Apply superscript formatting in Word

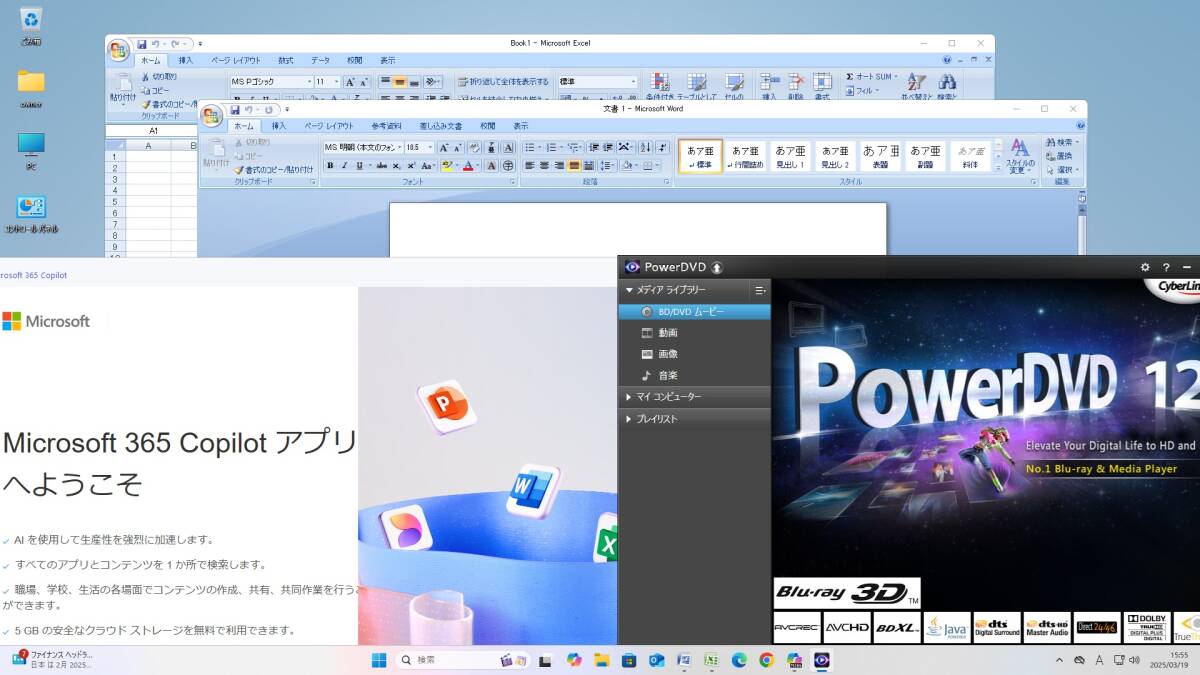point(411,165)
